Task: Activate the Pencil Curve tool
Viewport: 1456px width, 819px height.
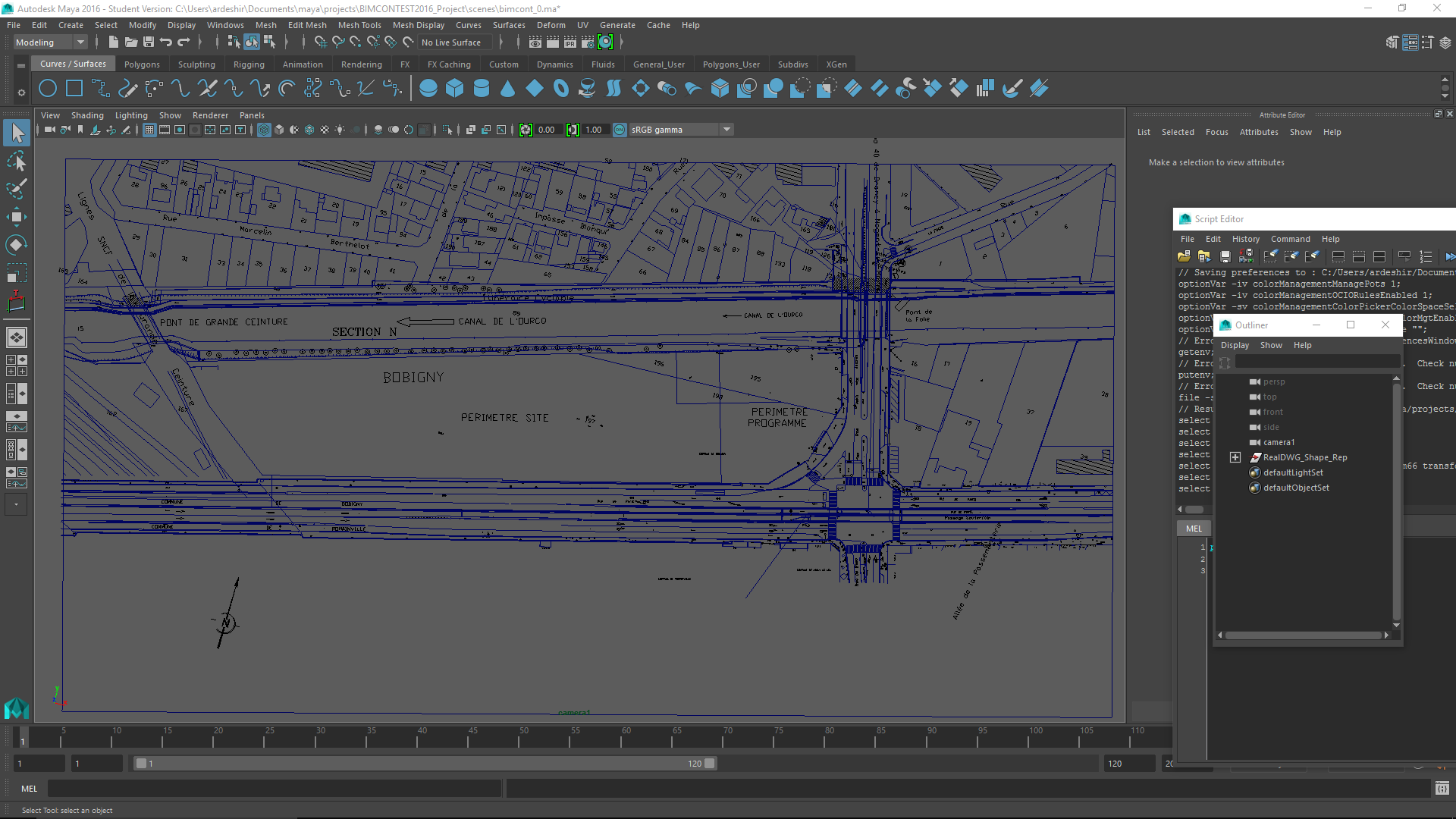Action: (x=127, y=89)
